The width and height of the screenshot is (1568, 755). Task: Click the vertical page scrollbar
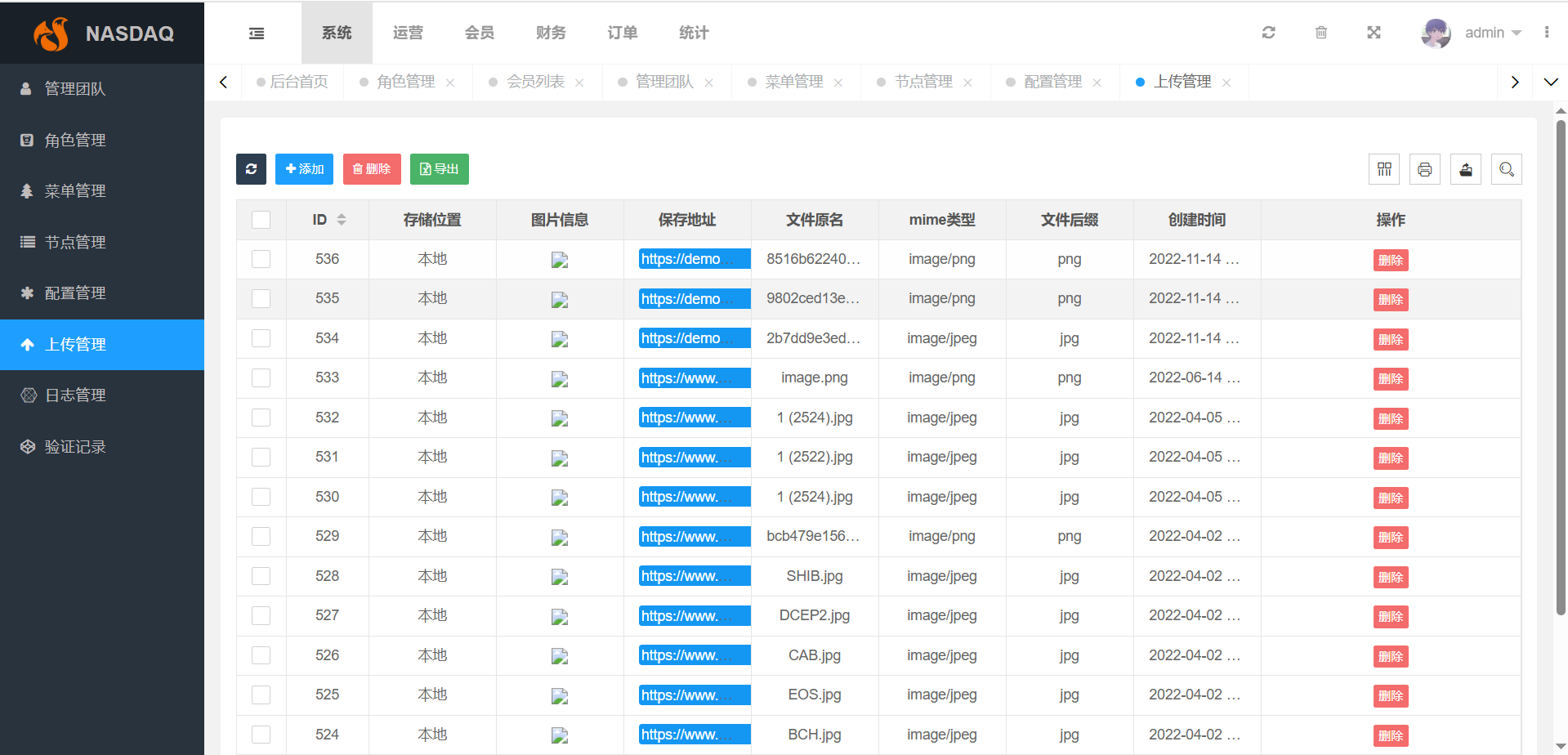(1561, 368)
